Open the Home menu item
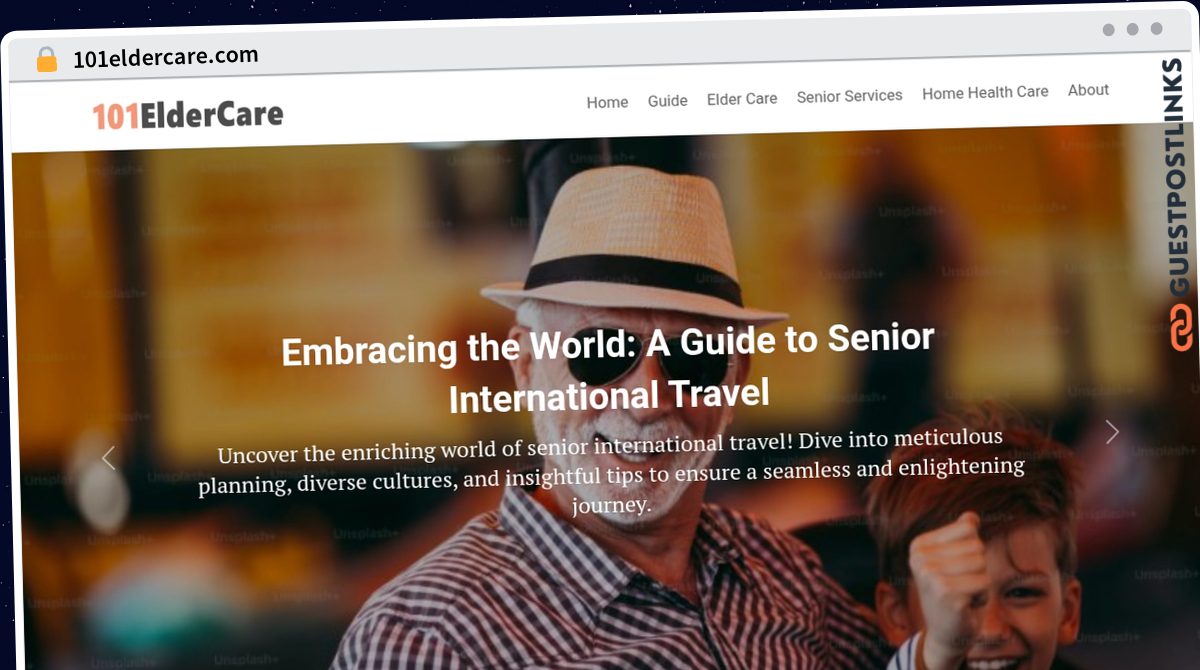The image size is (1200, 670). 607,102
